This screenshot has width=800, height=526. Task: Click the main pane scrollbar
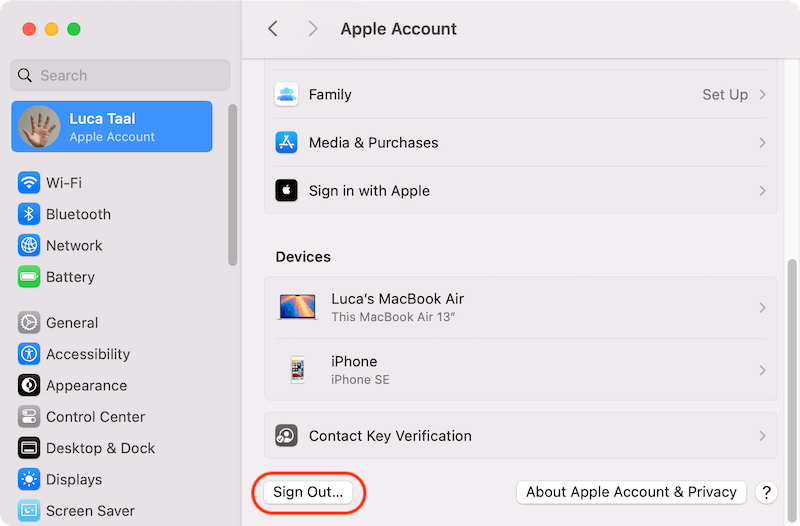pos(792,390)
